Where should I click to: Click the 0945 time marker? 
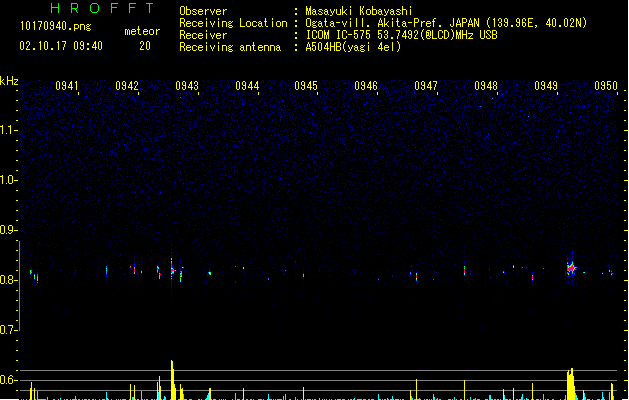(306, 86)
